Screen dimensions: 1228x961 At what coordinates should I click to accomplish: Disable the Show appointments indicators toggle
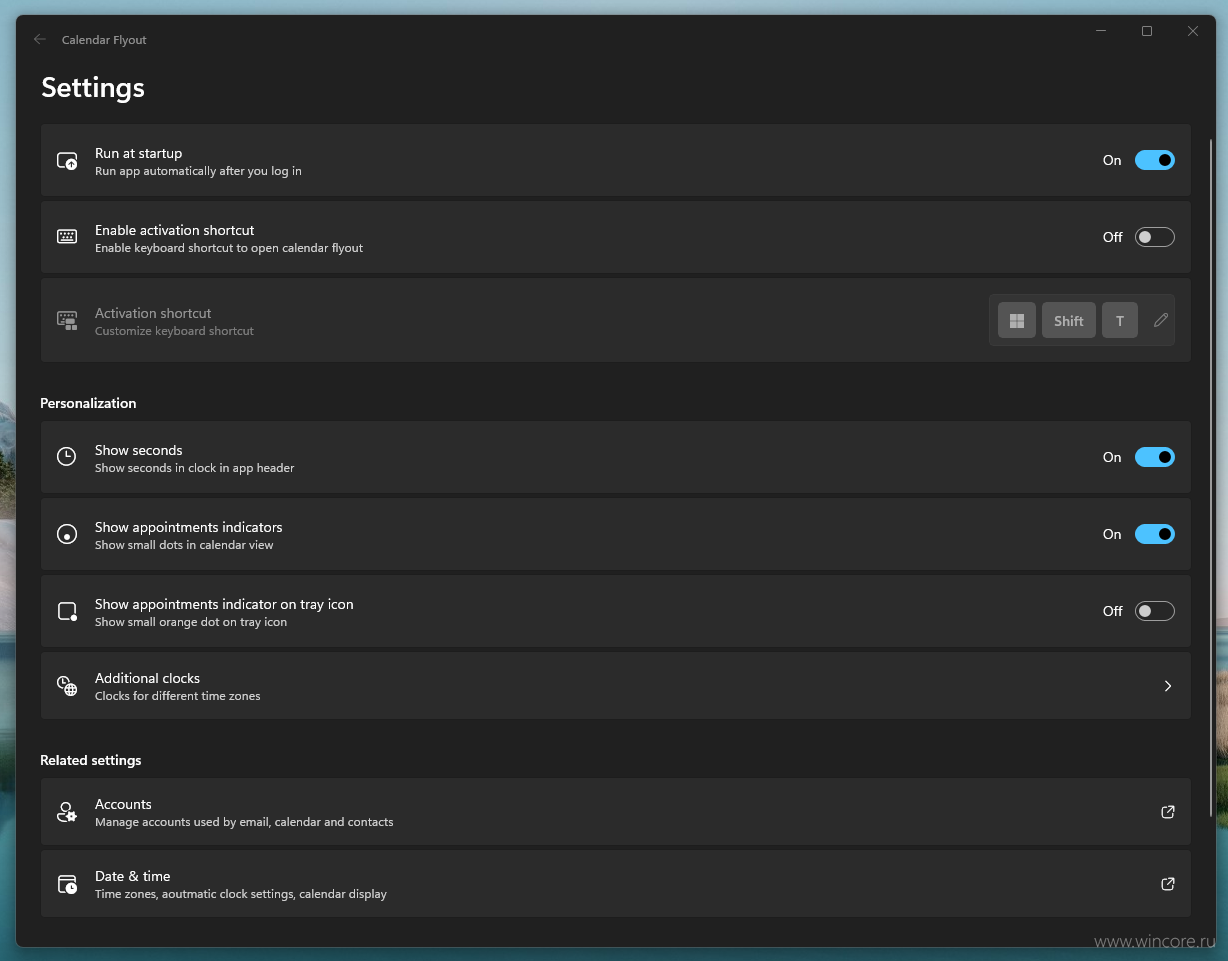click(x=1154, y=534)
